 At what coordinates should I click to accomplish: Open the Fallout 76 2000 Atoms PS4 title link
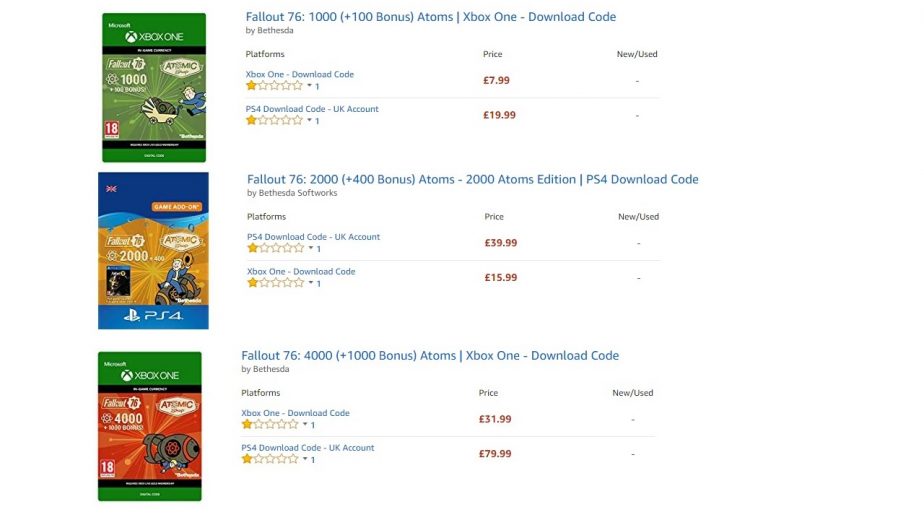click(x=473, y=180)
